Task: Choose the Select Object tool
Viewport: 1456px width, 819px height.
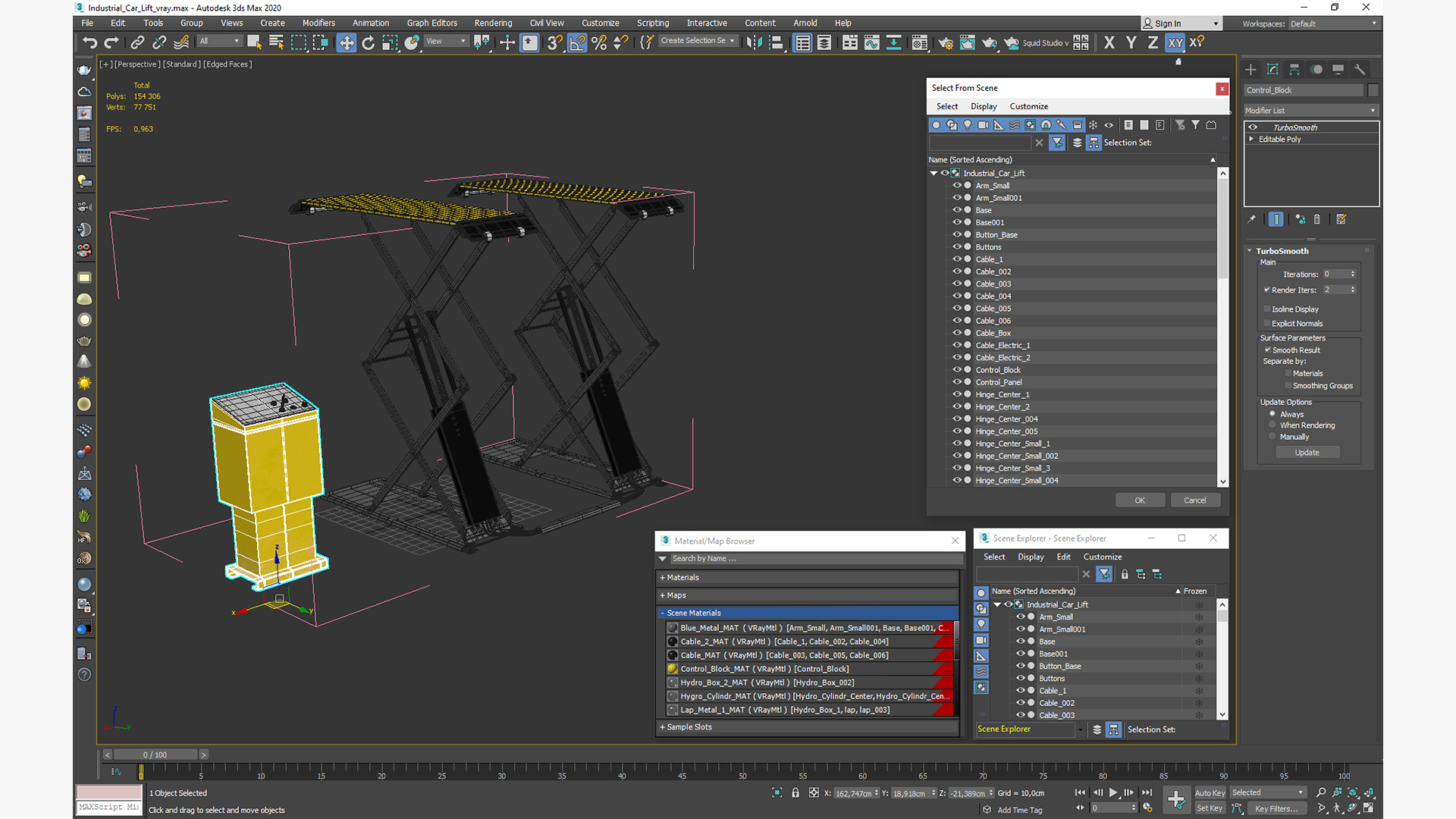Action: 254,42
